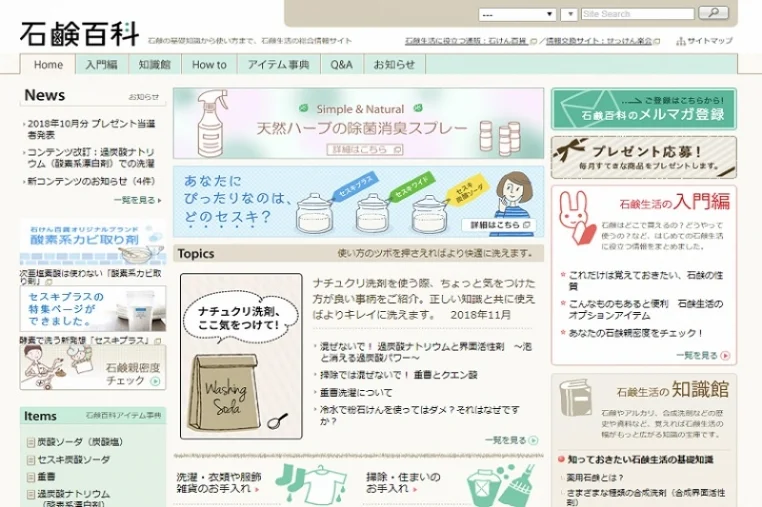Open 掃除では混ぜないで！重曹とクエン酸 topic

click(398, 375)
